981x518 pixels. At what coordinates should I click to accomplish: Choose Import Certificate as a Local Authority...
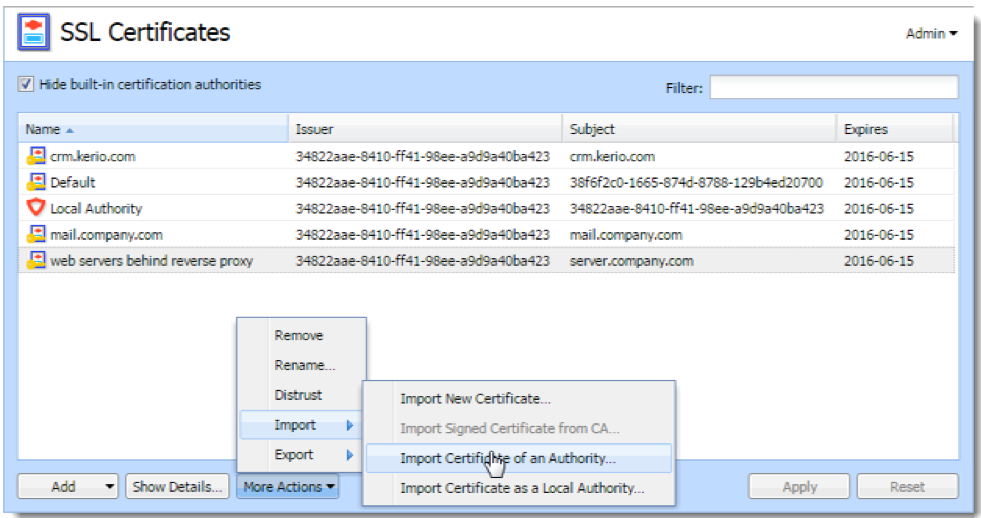point(522,488)
